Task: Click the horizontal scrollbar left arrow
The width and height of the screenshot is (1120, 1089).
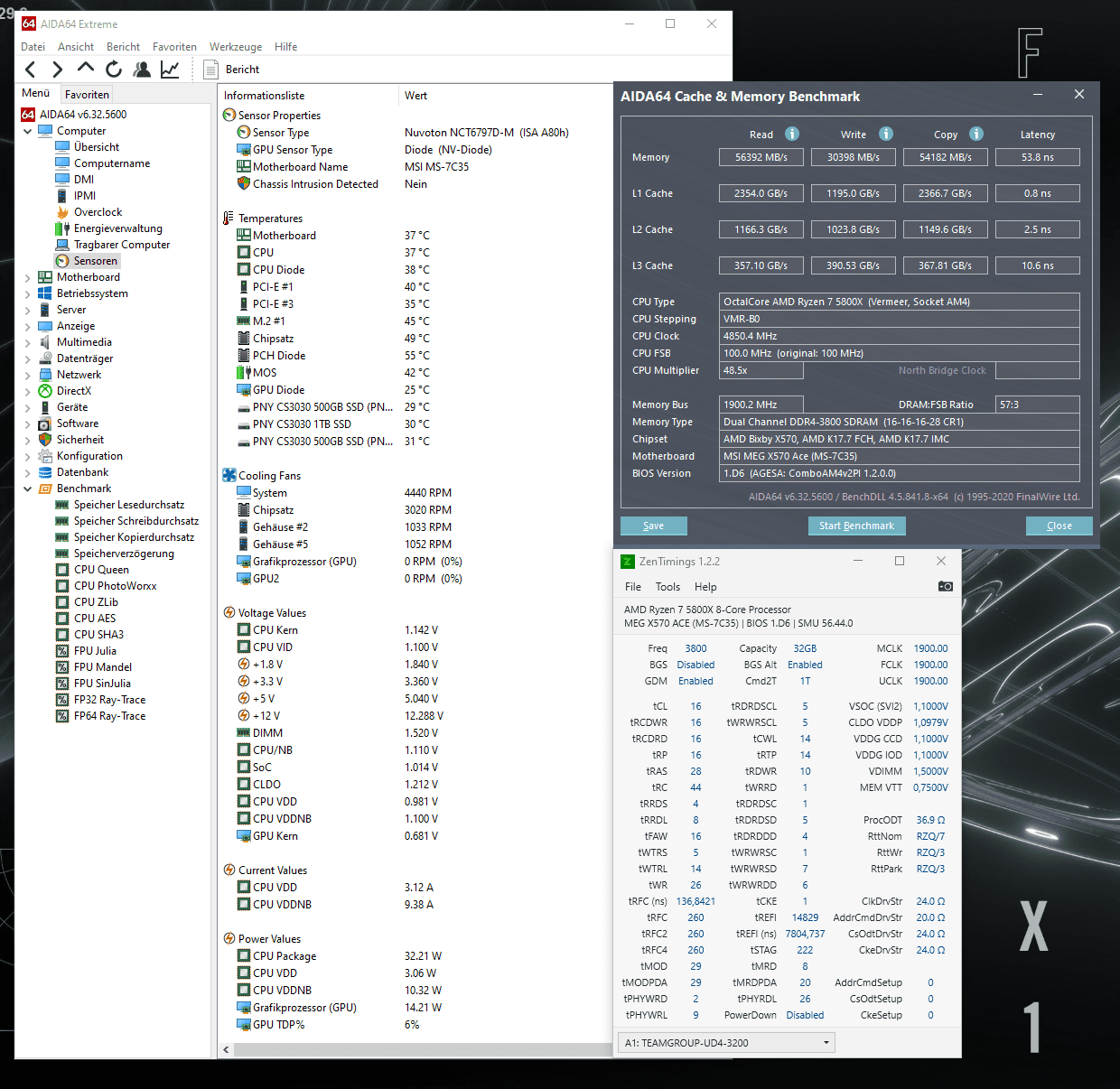Action: click(x=226, y=1049)
